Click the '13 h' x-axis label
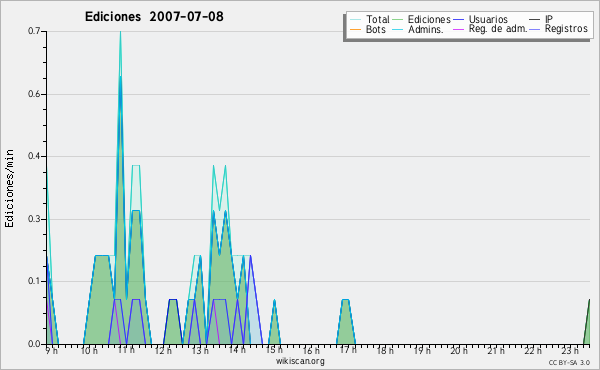This screenshot has height=370, width=600. pos(201,350)
